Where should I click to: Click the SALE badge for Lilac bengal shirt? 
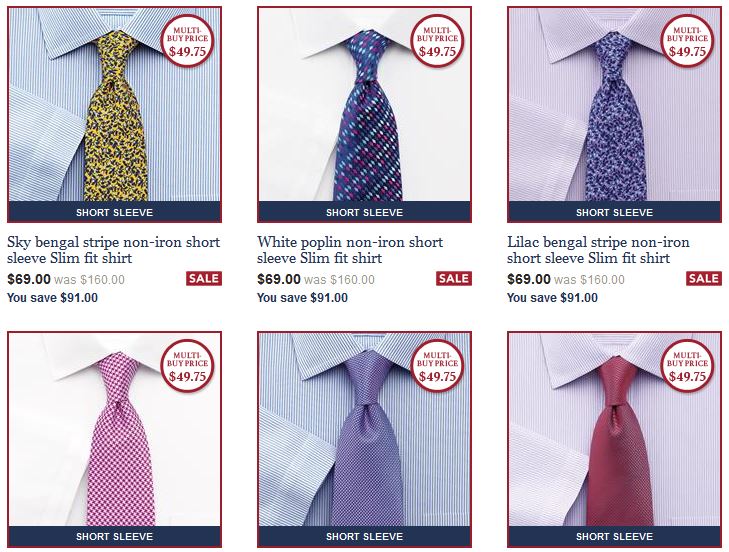(x=704, y=279)
